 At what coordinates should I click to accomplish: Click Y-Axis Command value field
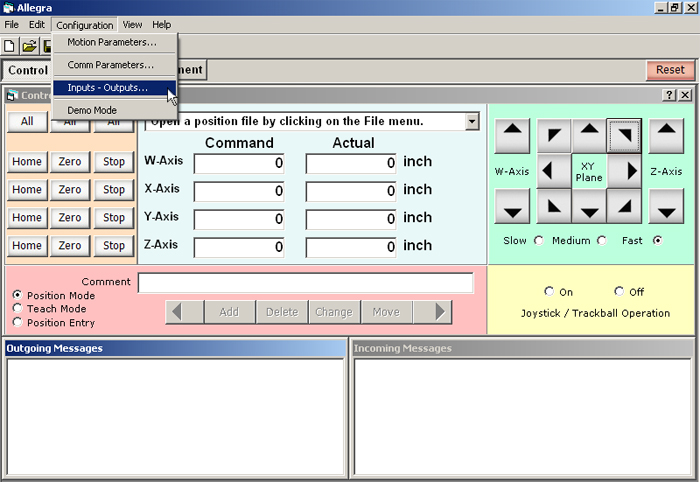(x=239, y=219)
